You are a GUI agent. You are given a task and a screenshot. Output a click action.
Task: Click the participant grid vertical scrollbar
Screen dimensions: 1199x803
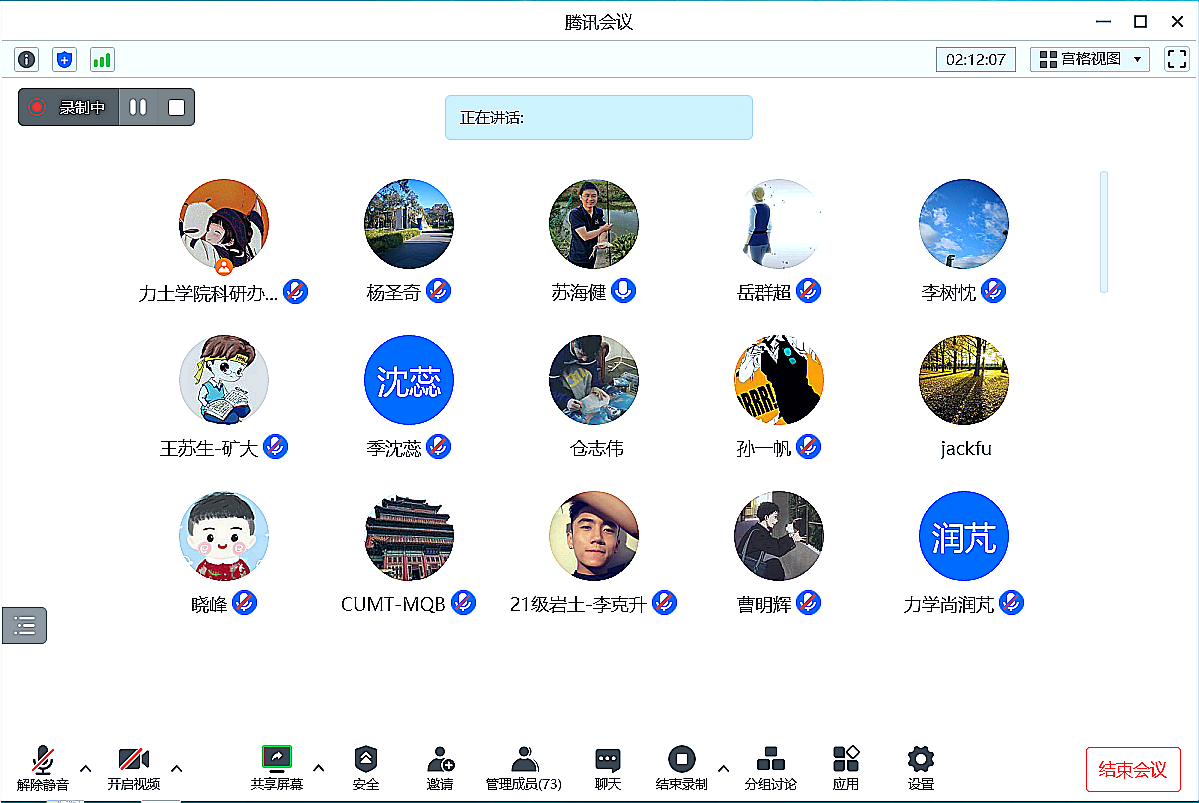[x=1104, y=232]
